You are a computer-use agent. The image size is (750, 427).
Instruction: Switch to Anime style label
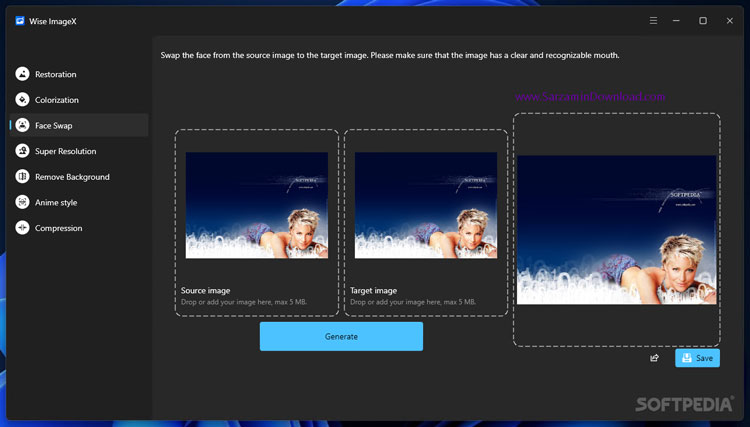click(x=56, y=203)
